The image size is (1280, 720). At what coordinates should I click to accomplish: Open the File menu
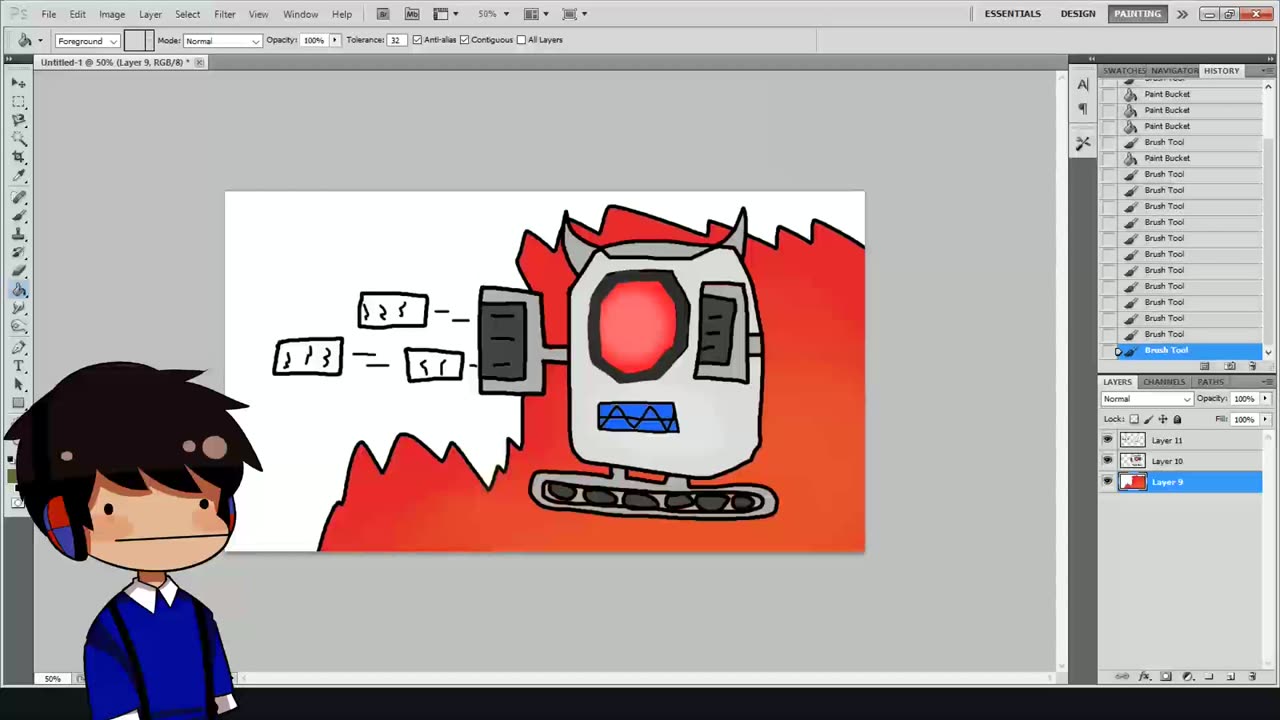(x=48, y=14)
